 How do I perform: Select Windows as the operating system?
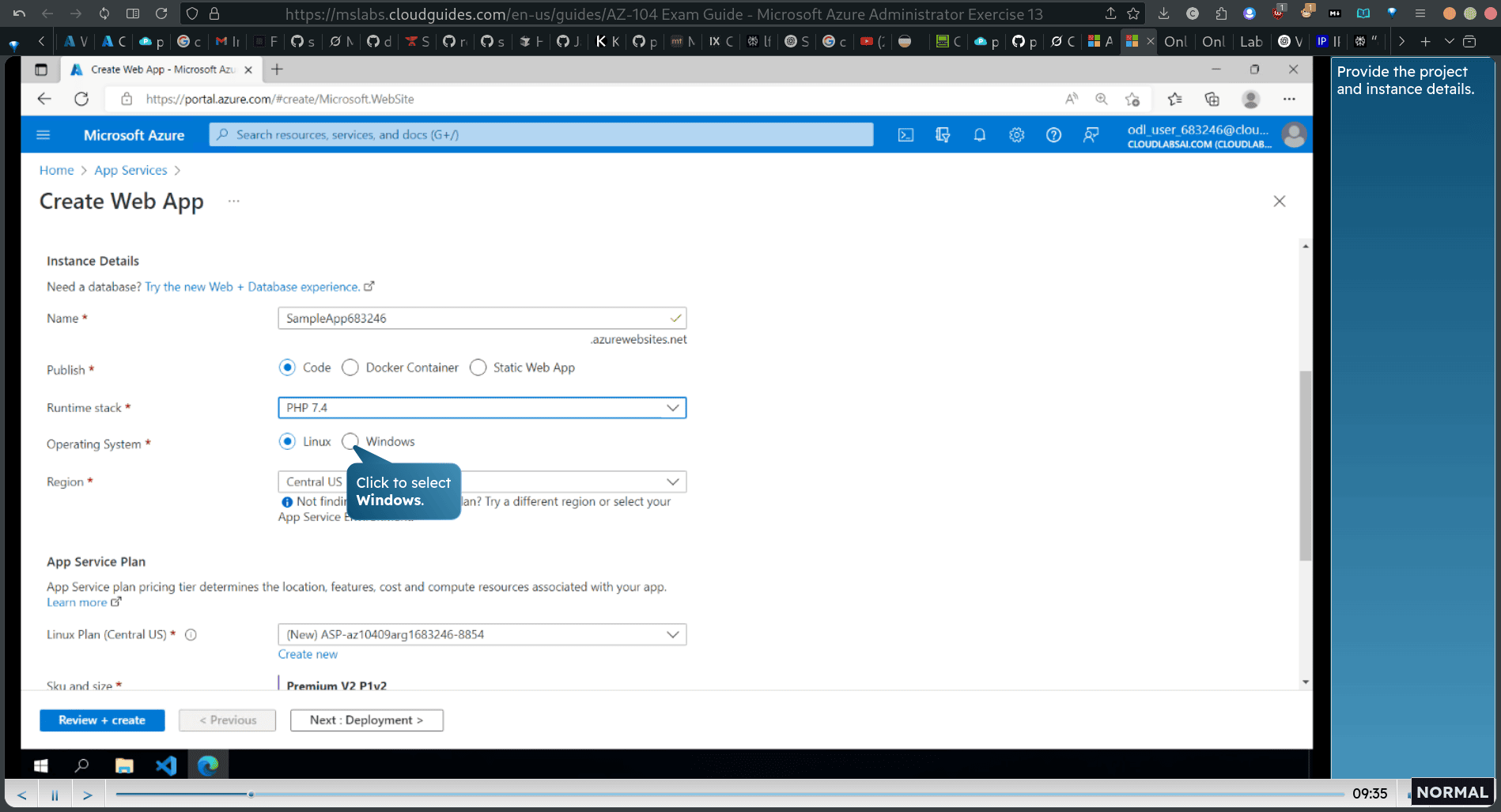pos(350,441)
